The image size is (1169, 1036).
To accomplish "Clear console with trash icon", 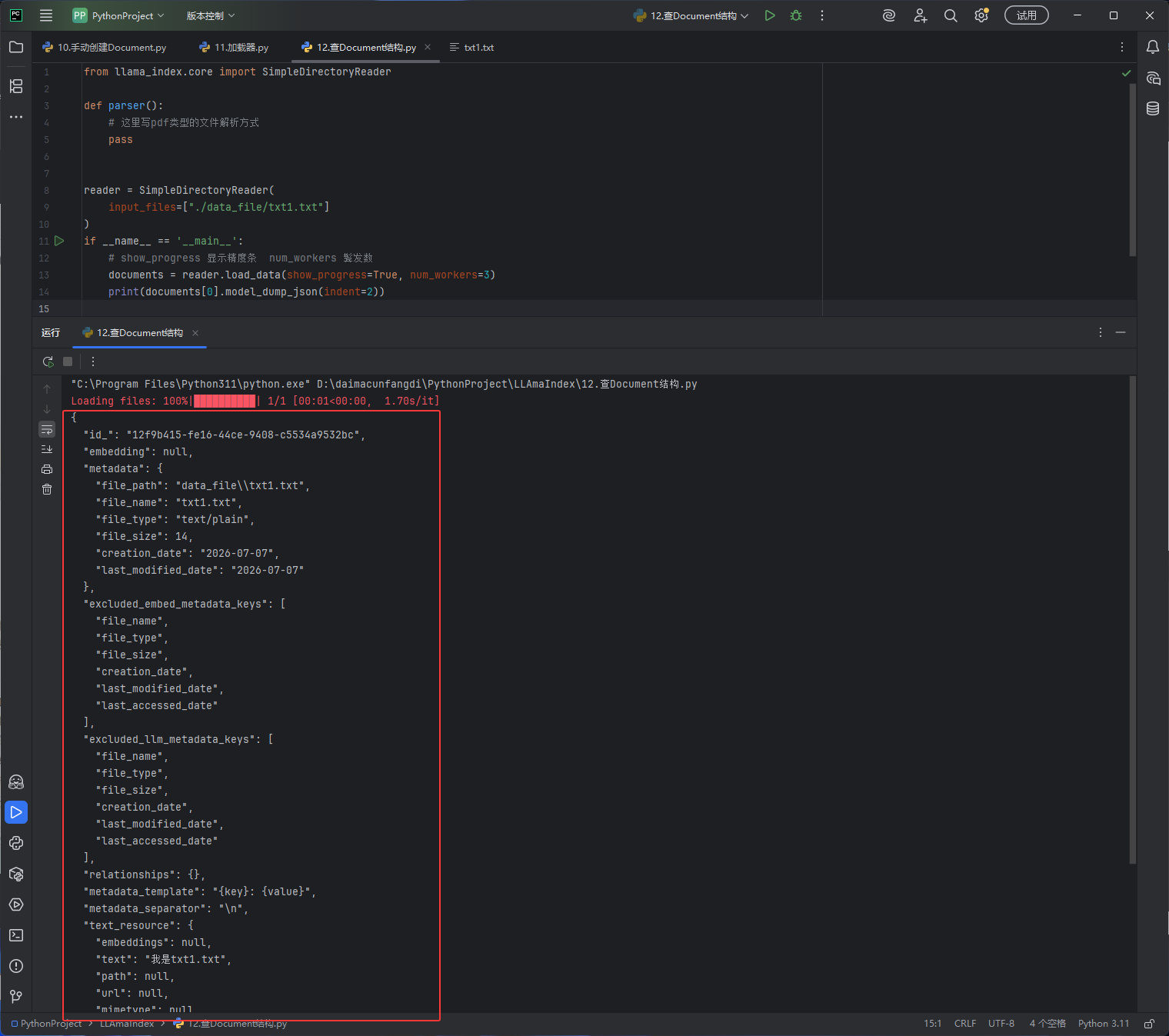I will 47,489.
